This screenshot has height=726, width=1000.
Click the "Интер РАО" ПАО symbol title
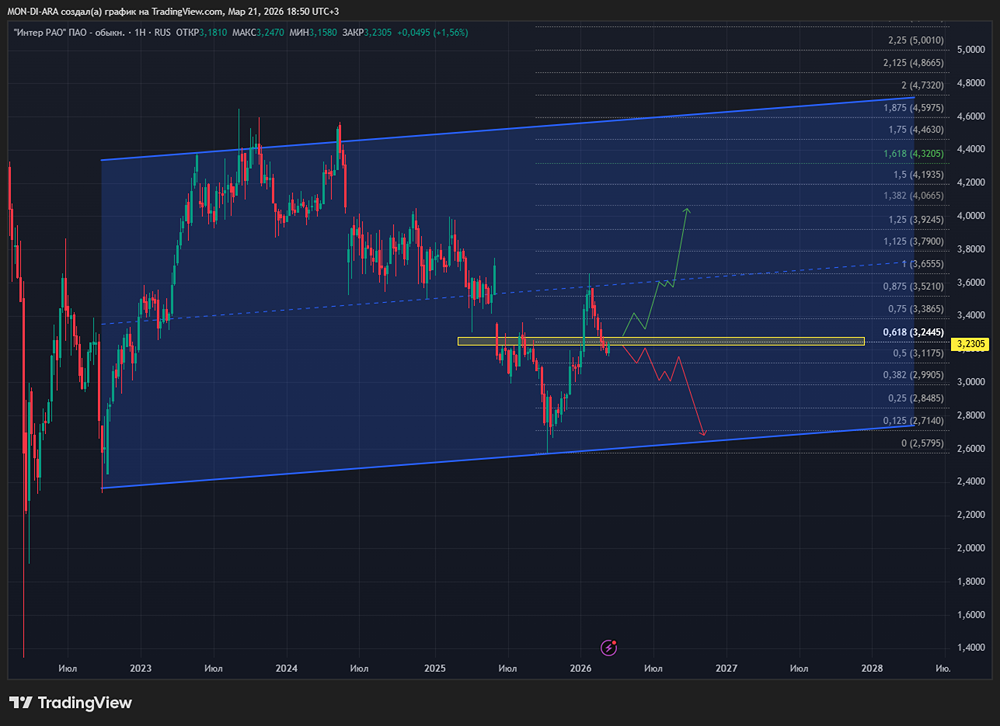coord(69,33)
